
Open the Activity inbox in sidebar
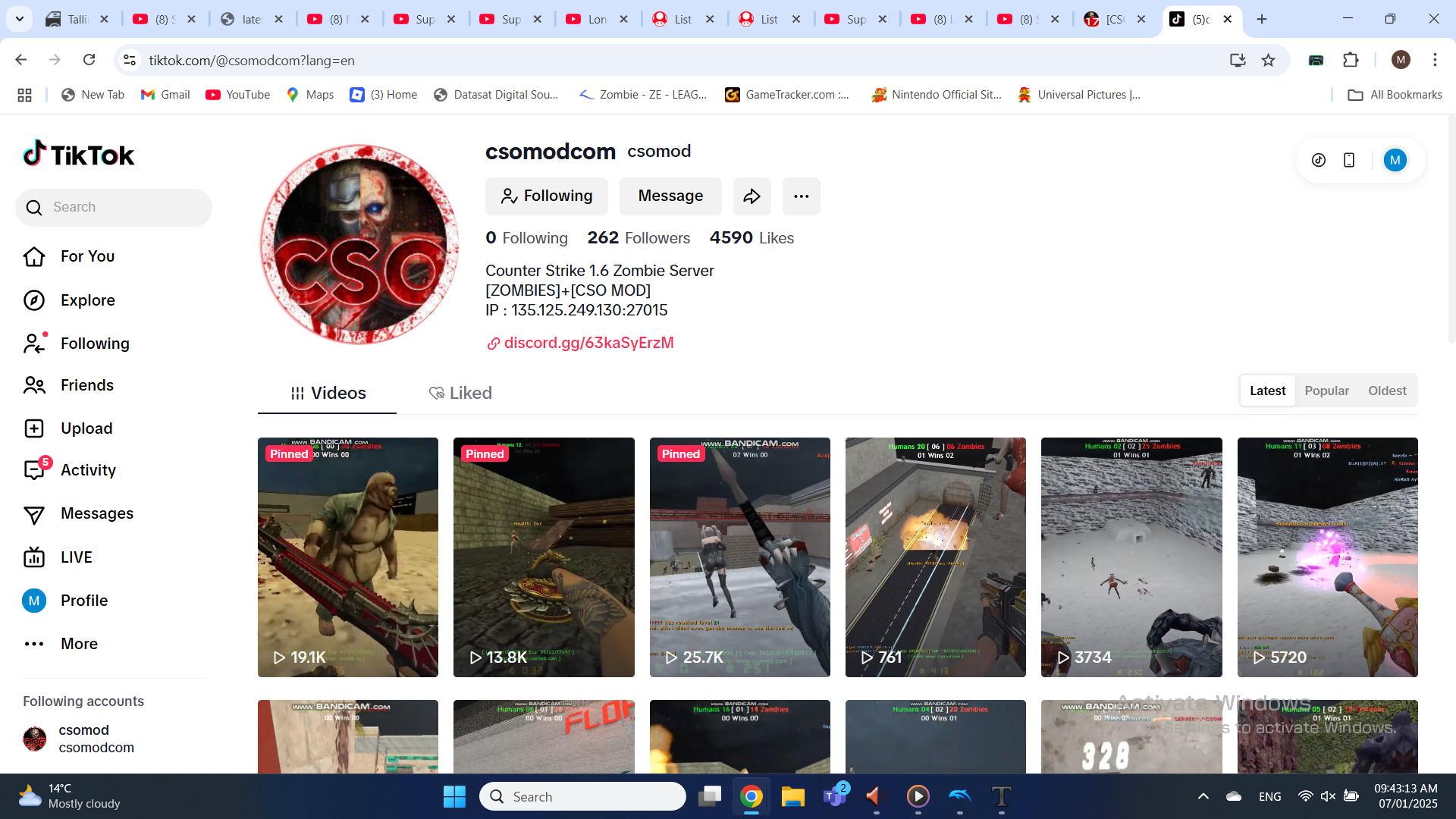[34, 470]
